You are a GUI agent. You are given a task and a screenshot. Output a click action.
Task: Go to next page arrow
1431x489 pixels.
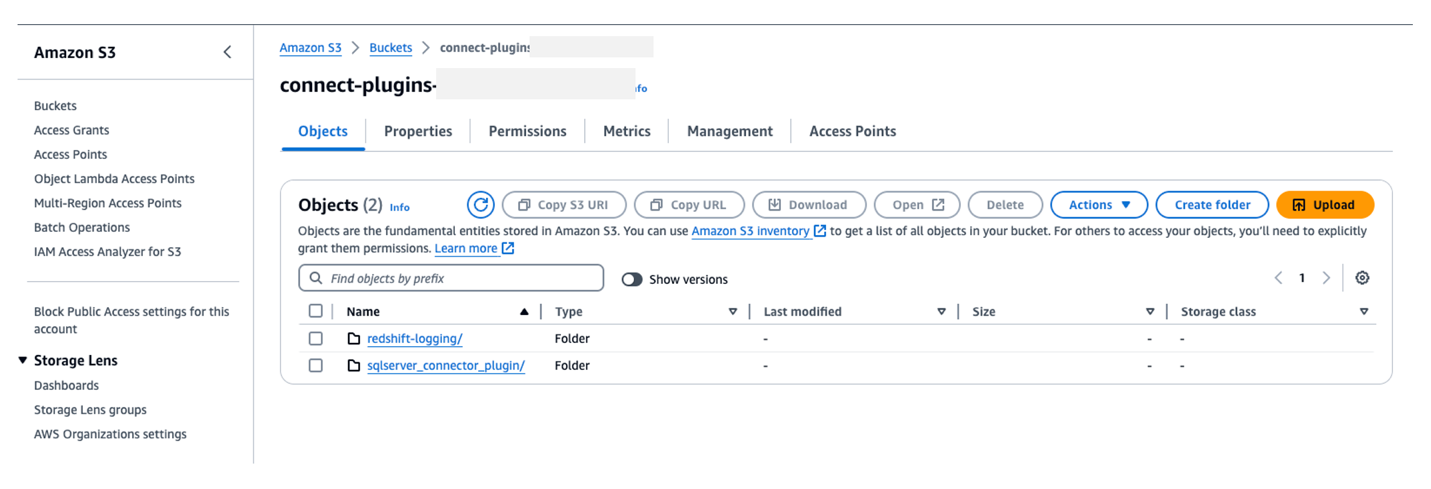(x=1326, y=278)
